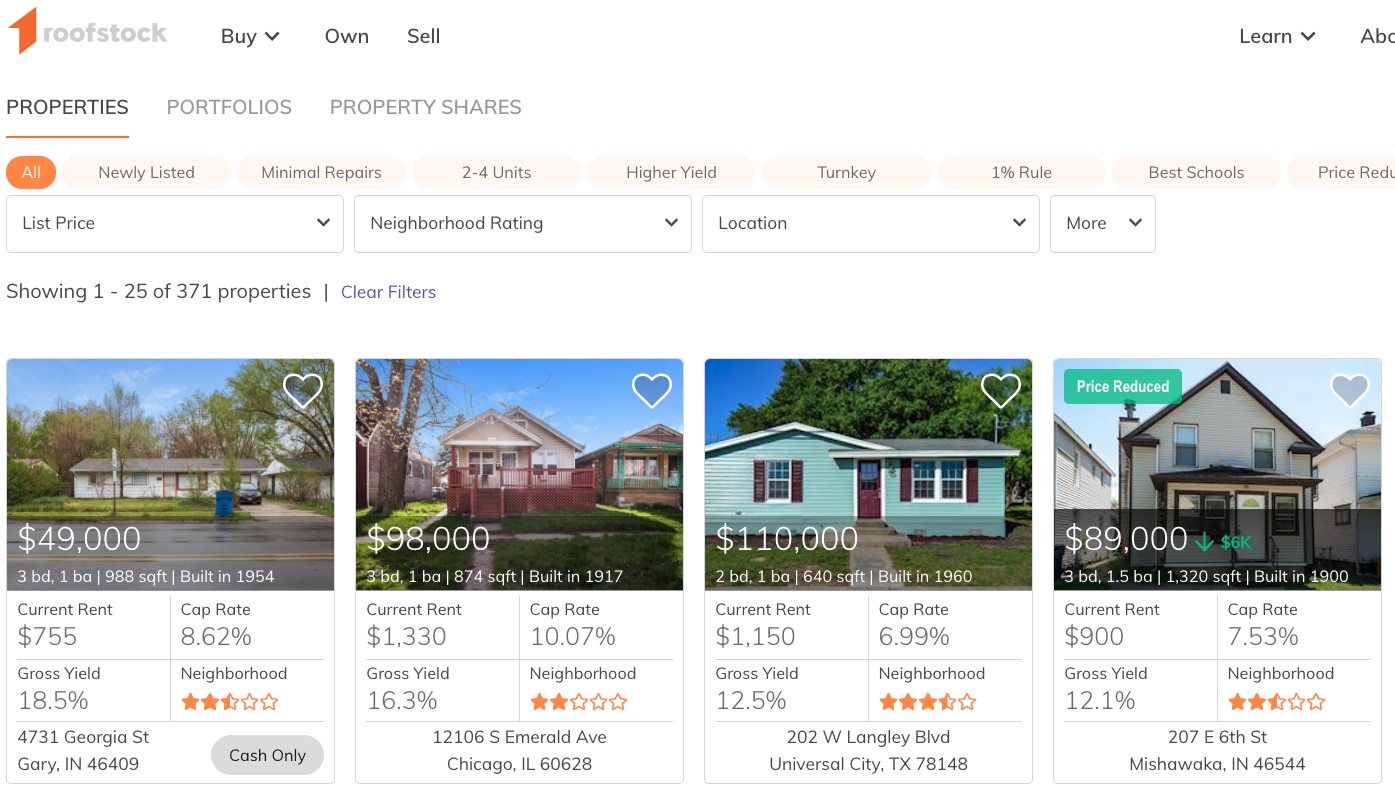Favorite the 12106 S Emerald Ave heart

[x=651, y=390]
